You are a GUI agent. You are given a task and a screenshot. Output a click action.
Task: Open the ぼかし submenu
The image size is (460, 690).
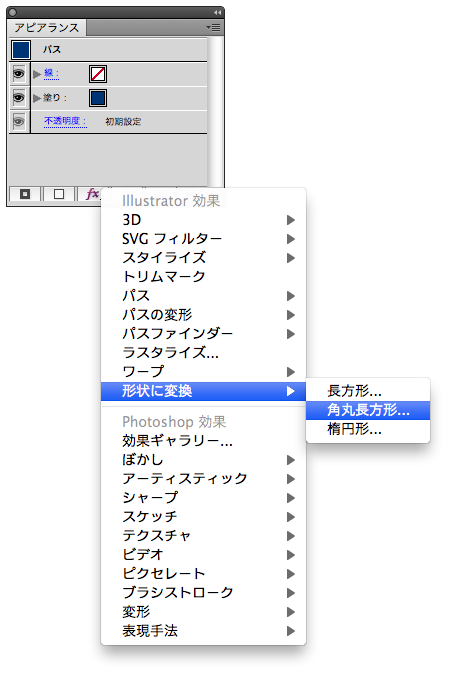tap(203, 460)
